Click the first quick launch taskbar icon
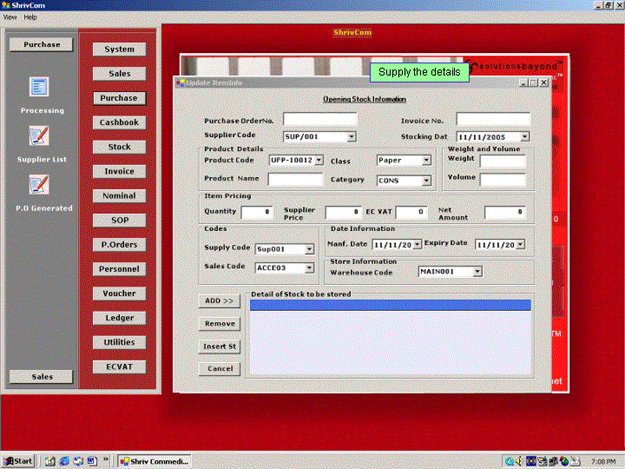Image resolution: width=625 pixels, height=469 pixels. click(50, 461)
